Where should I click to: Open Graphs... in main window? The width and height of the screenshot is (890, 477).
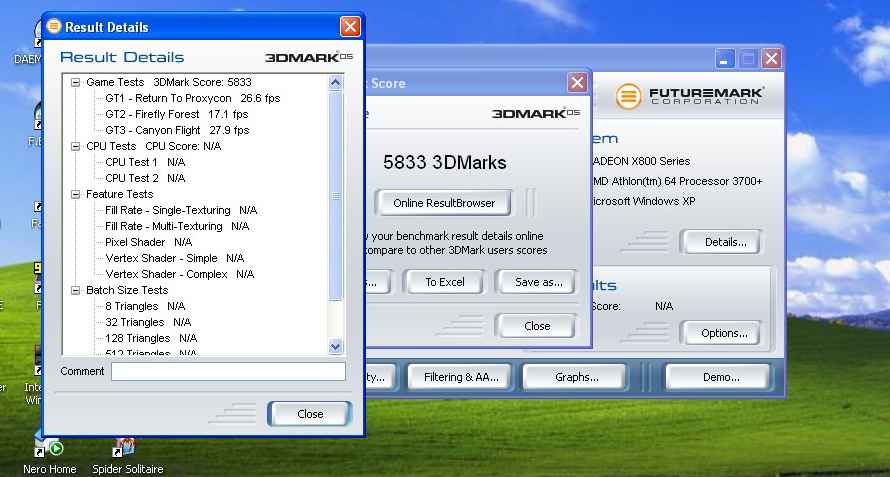coord(576,377)
